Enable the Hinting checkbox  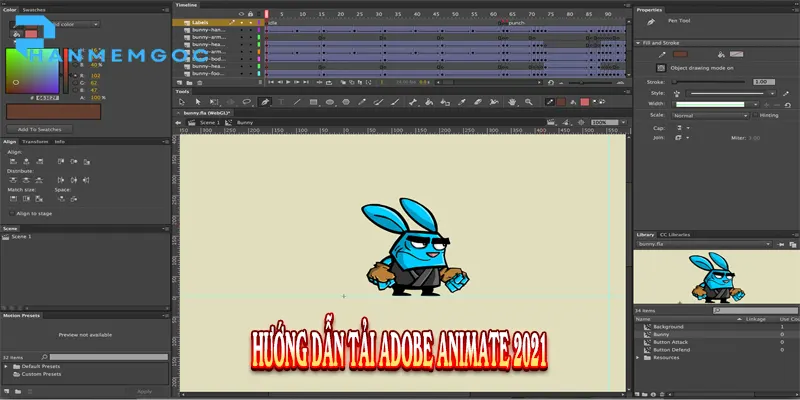tap(755, 115)
